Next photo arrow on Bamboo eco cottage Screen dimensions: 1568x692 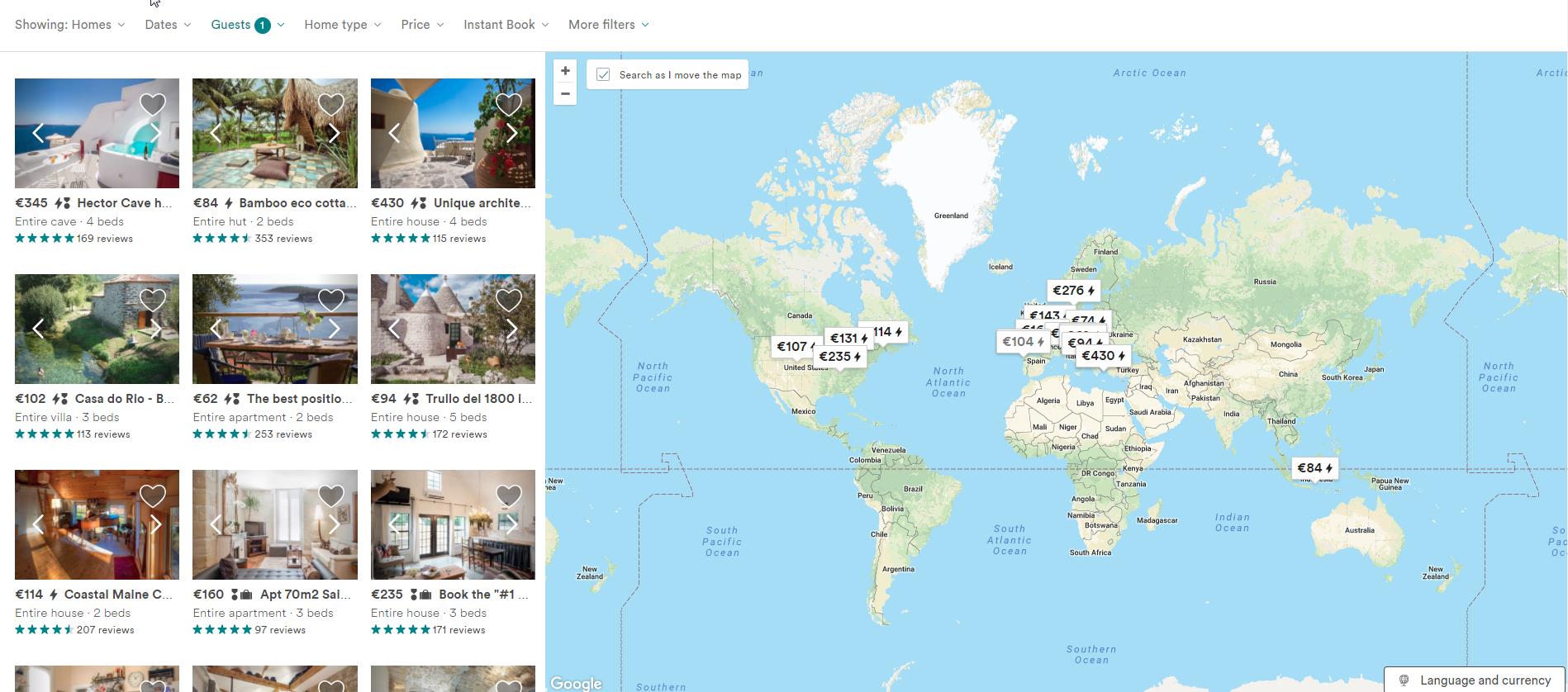334,133
